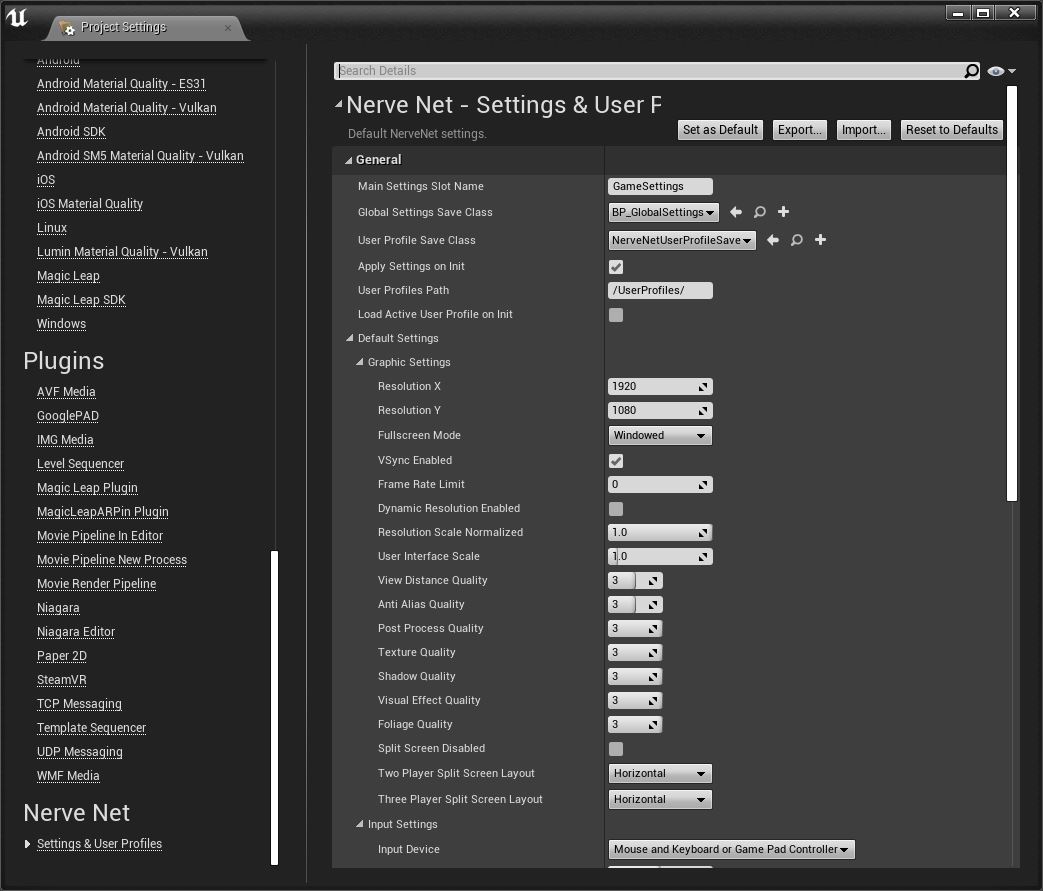This screenshot has width=1043, height=891.
Task: Enable Dynamic Resolution Enabled checkbox
Action: pyautogui.click(x=616, y=508)
